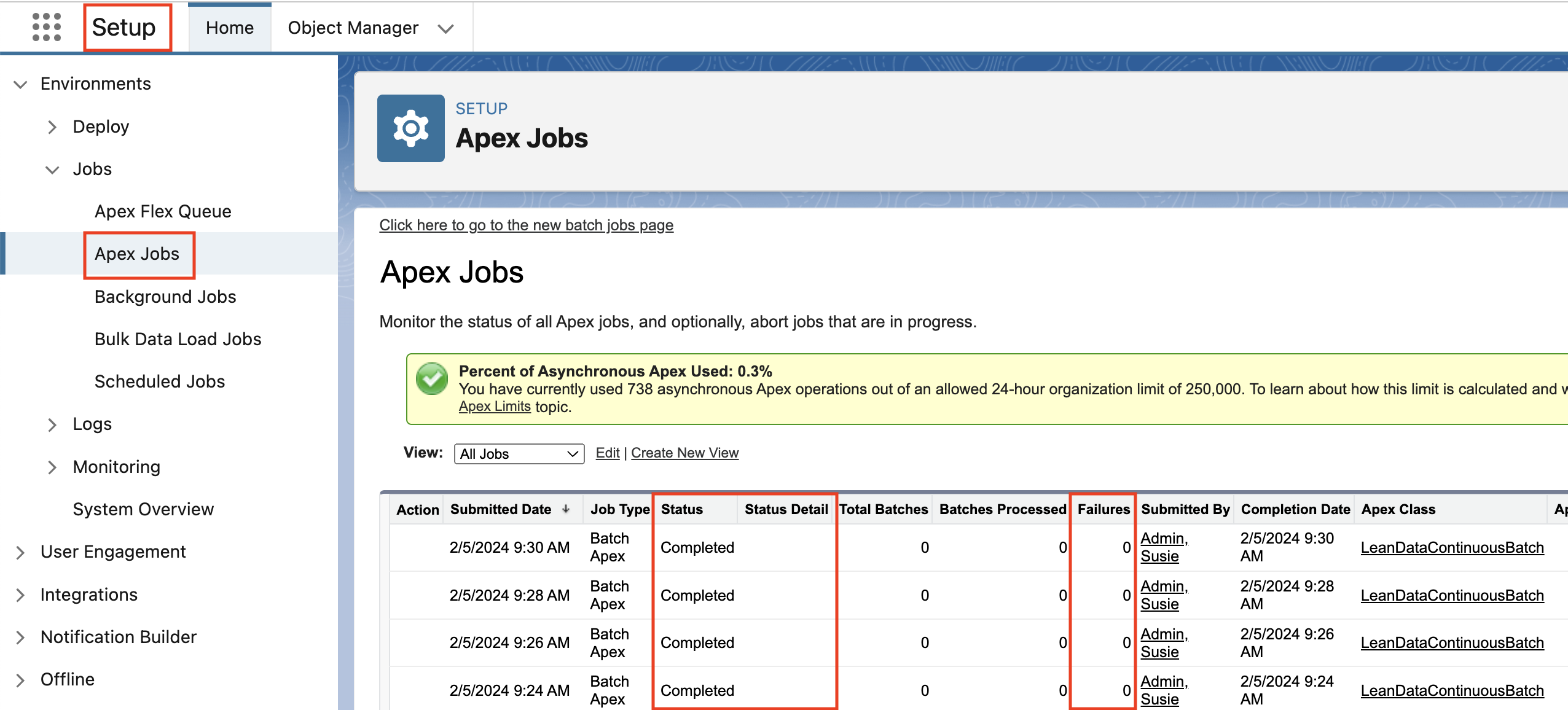This screenshot has height=710, width=1568.
Task: Click the Create New View link
Action: point(684,453)
